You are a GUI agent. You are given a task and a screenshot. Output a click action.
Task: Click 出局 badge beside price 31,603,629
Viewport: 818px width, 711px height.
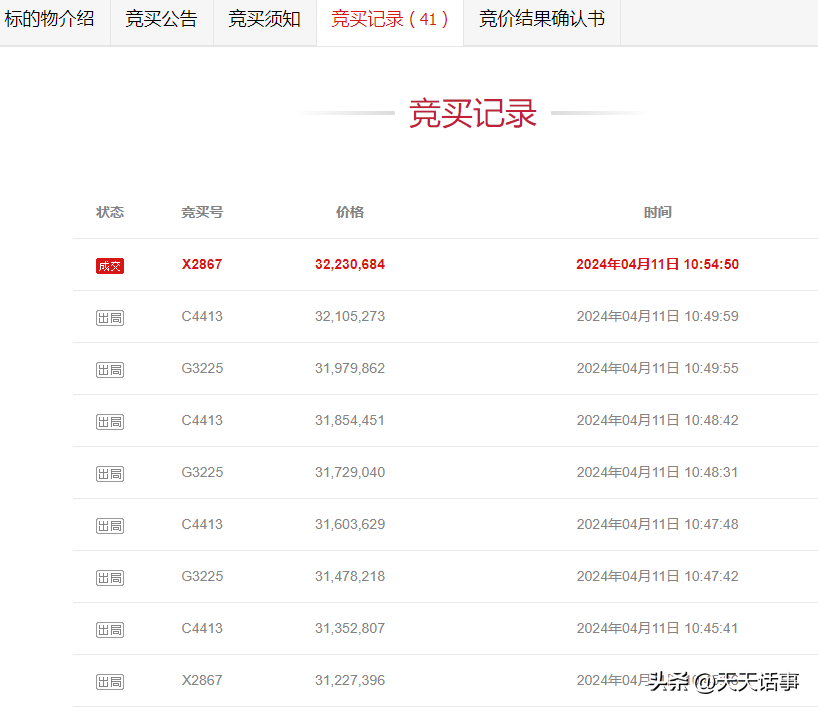click(x=110, y=526)
